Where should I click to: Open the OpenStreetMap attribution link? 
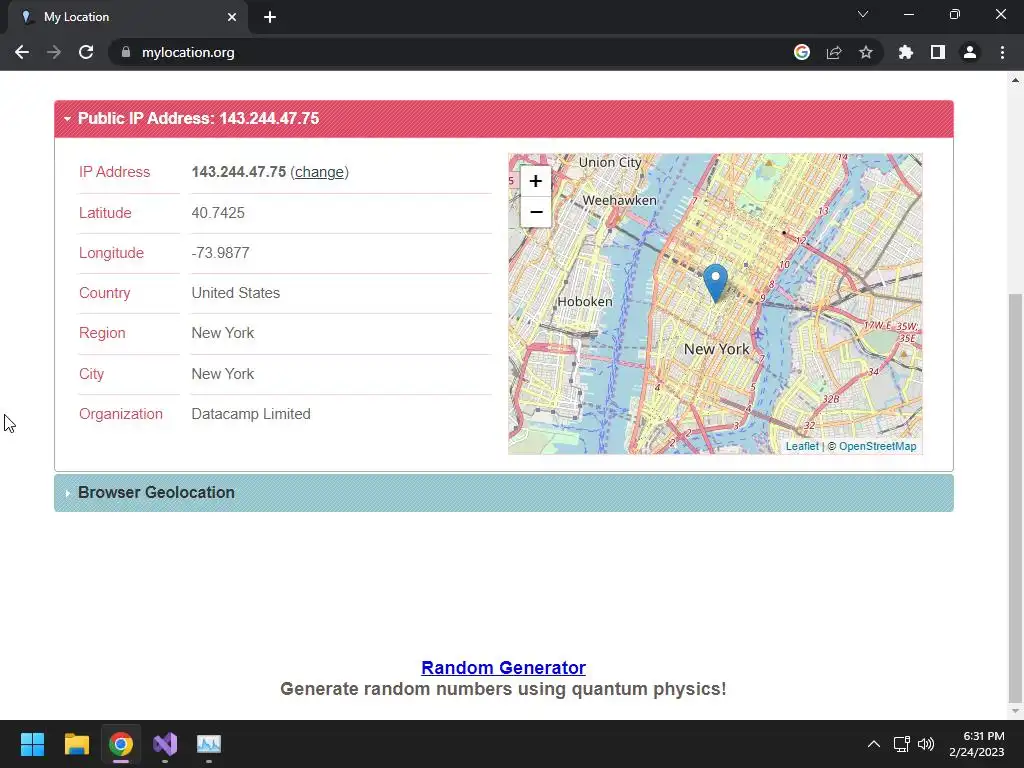click(877, 446)
